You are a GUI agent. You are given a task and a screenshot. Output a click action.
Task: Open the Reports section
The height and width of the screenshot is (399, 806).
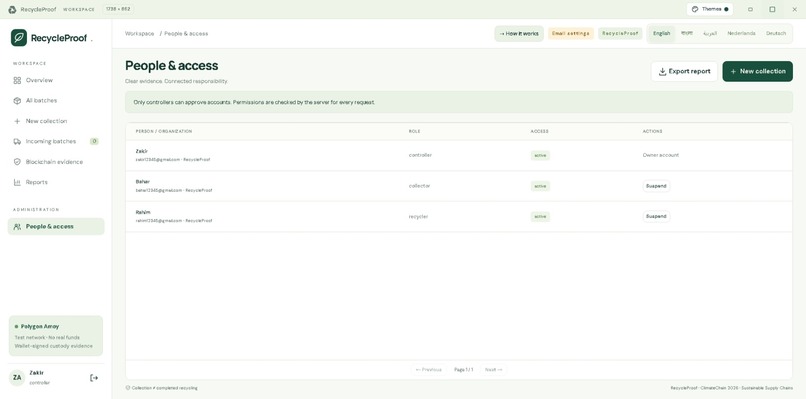[x=56, y=182]
